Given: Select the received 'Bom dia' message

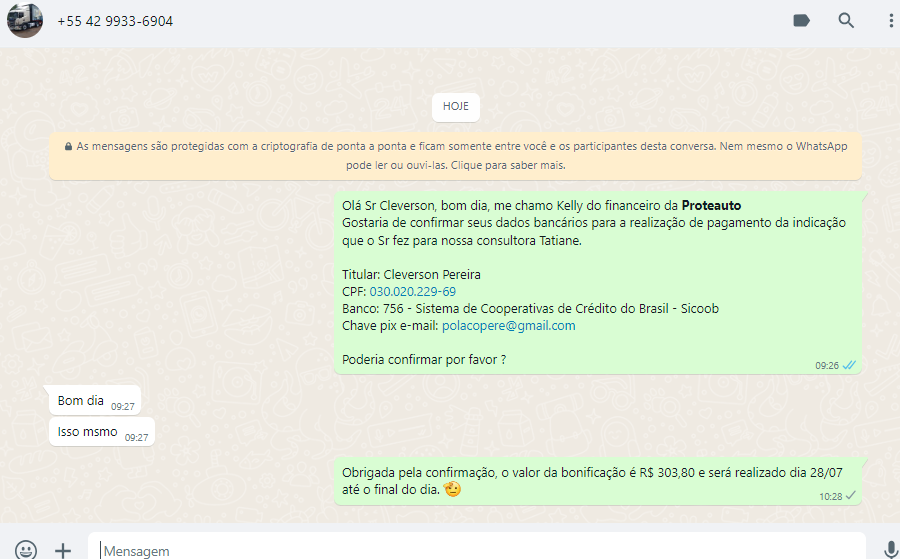Looking at the screenshot, I should tap(81, 400).
